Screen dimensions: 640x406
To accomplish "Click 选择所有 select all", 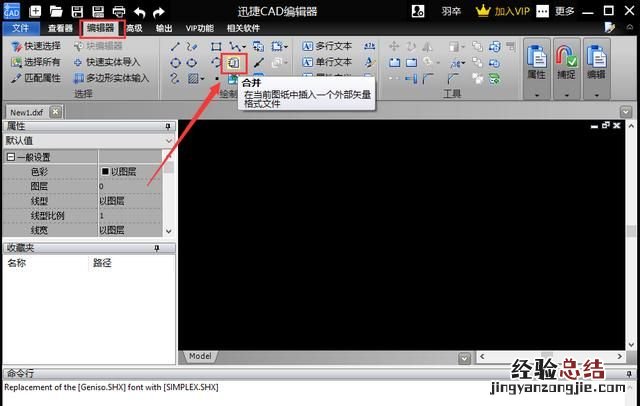I will (36, 62).
